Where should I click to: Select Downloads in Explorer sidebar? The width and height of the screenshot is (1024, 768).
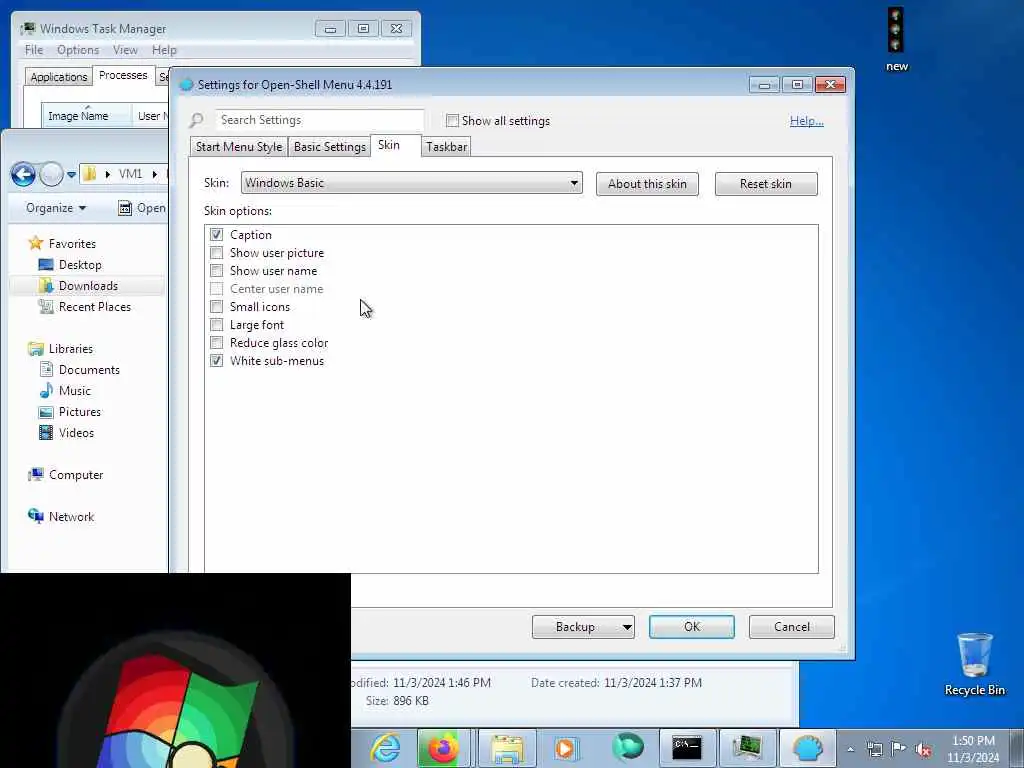click(x=88, y=286)
